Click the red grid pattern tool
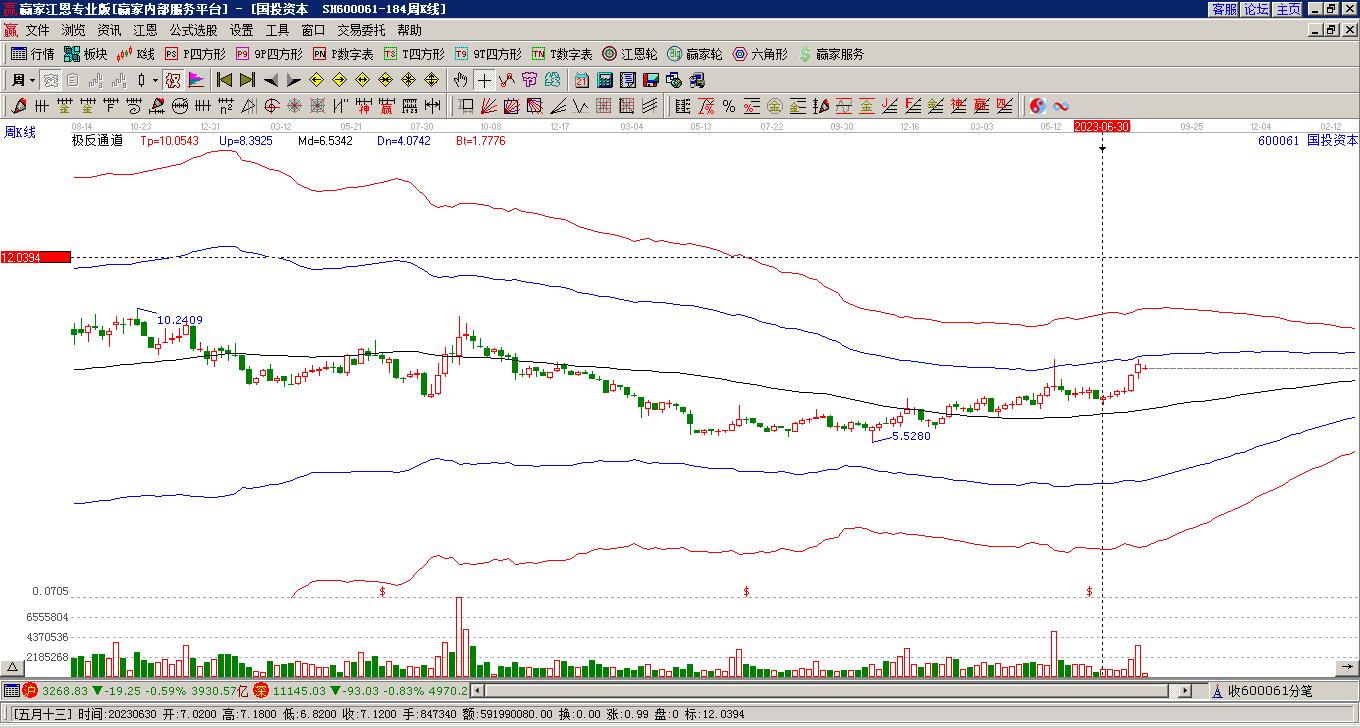Screen dimensions: 1360x728 point(604,106)
